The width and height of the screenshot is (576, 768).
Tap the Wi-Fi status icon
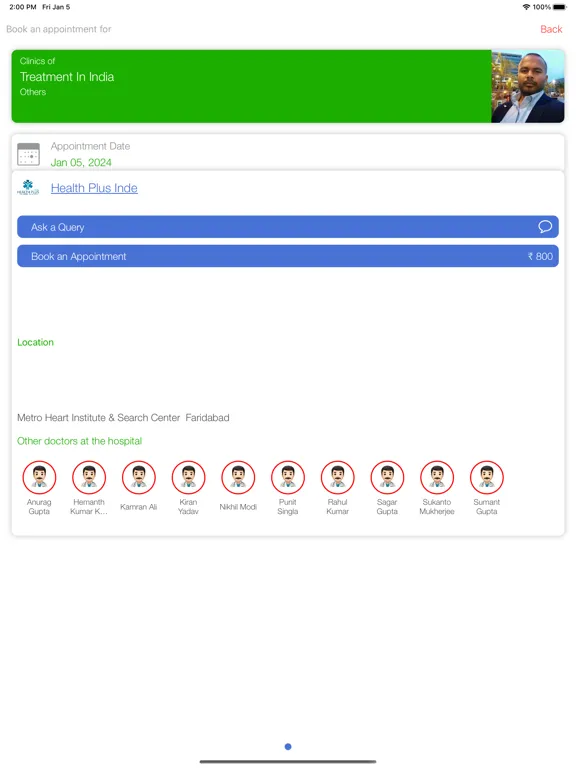coord(526,7)
